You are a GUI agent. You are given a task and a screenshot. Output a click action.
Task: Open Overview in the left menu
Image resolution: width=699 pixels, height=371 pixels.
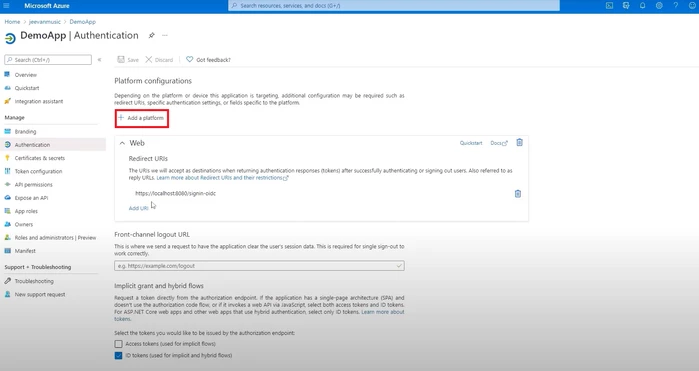[26, 75]
